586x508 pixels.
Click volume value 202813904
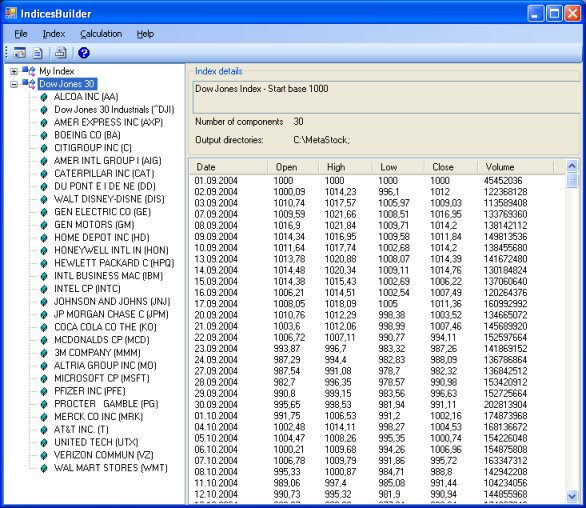coord(505,404)
